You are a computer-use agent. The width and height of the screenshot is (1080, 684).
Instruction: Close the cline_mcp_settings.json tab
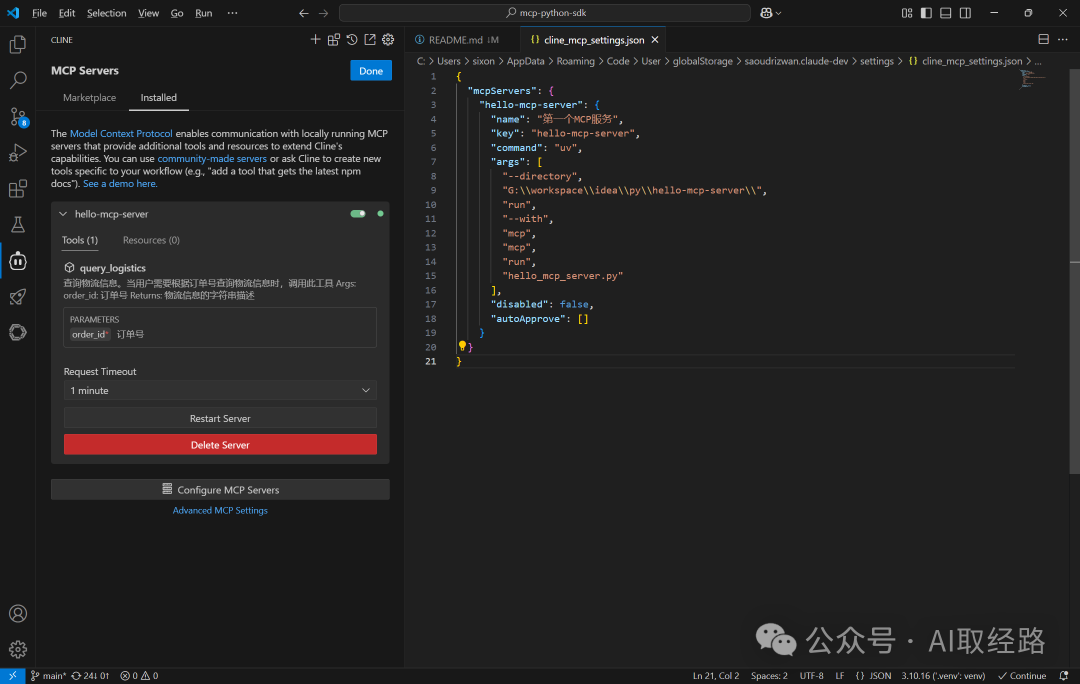[x=655, y=40]
